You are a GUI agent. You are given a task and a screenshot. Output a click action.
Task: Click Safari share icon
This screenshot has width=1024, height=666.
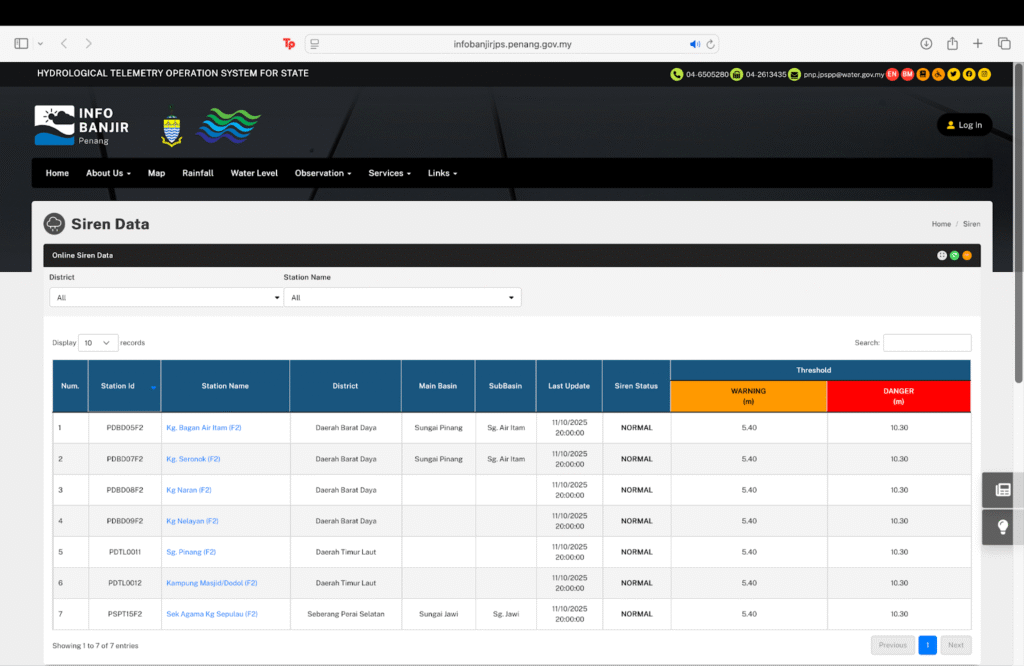point(952,44)
